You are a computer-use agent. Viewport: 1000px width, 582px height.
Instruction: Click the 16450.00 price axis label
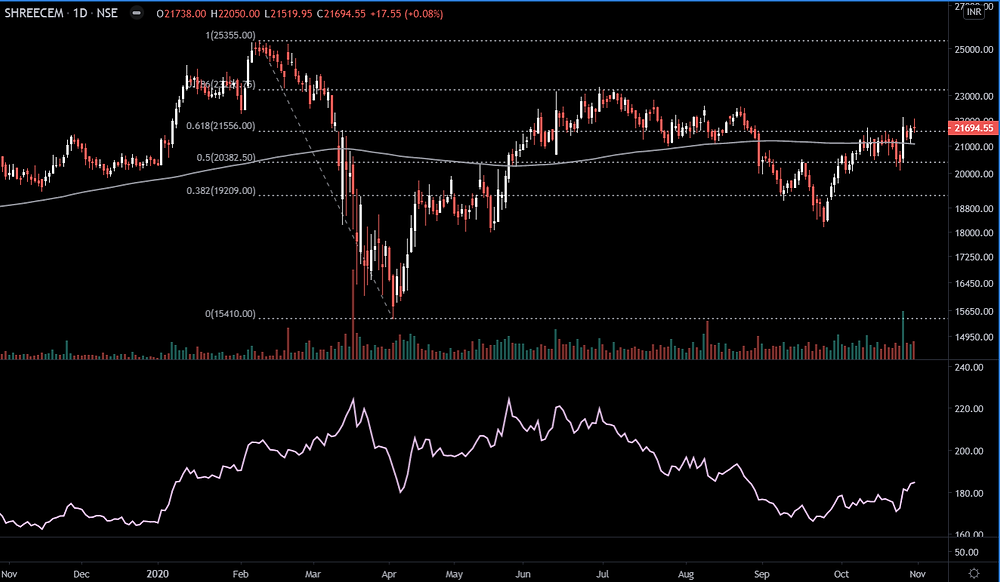point(974,284)
